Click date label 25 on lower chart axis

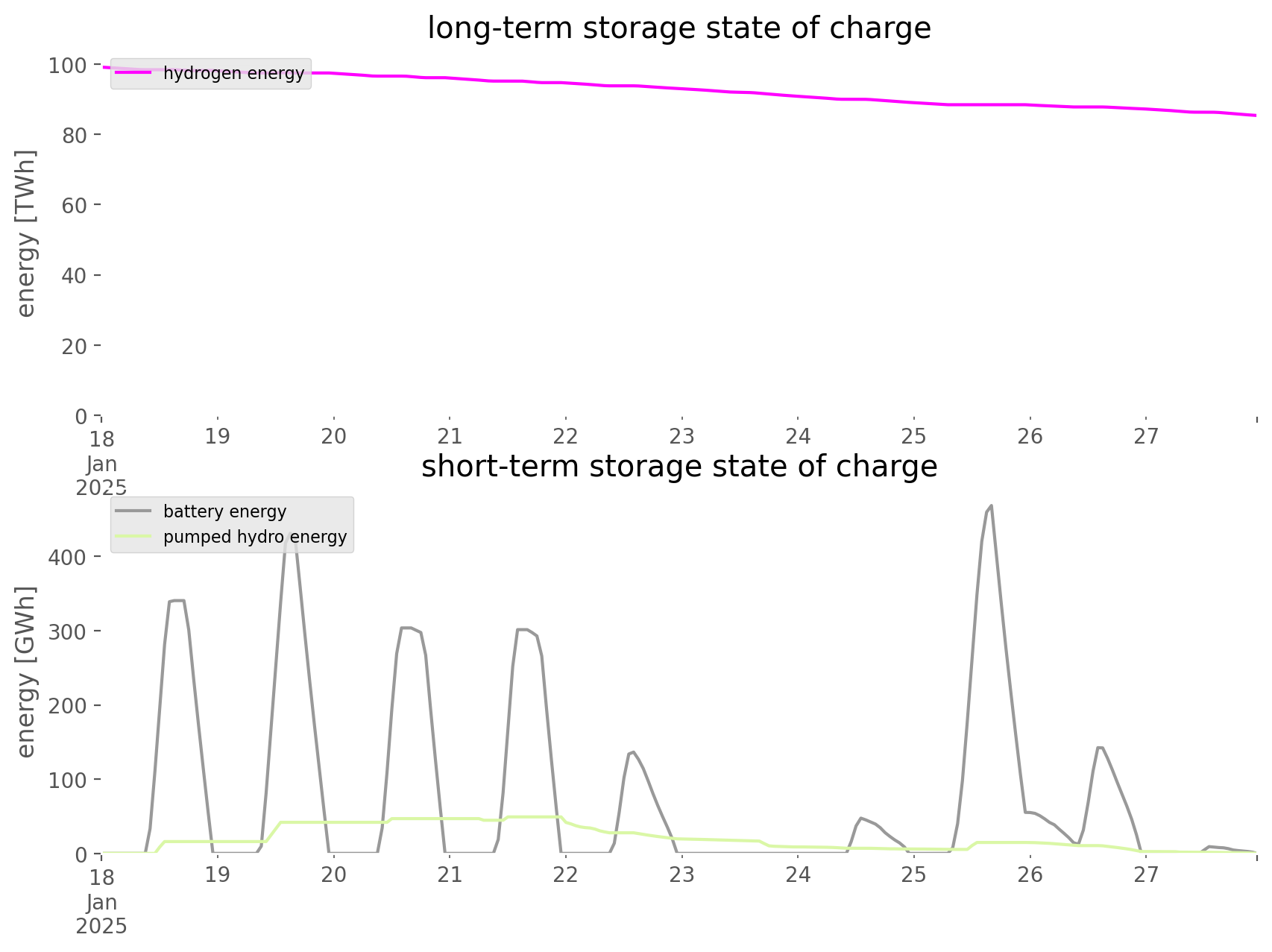[x=914, y=874]
